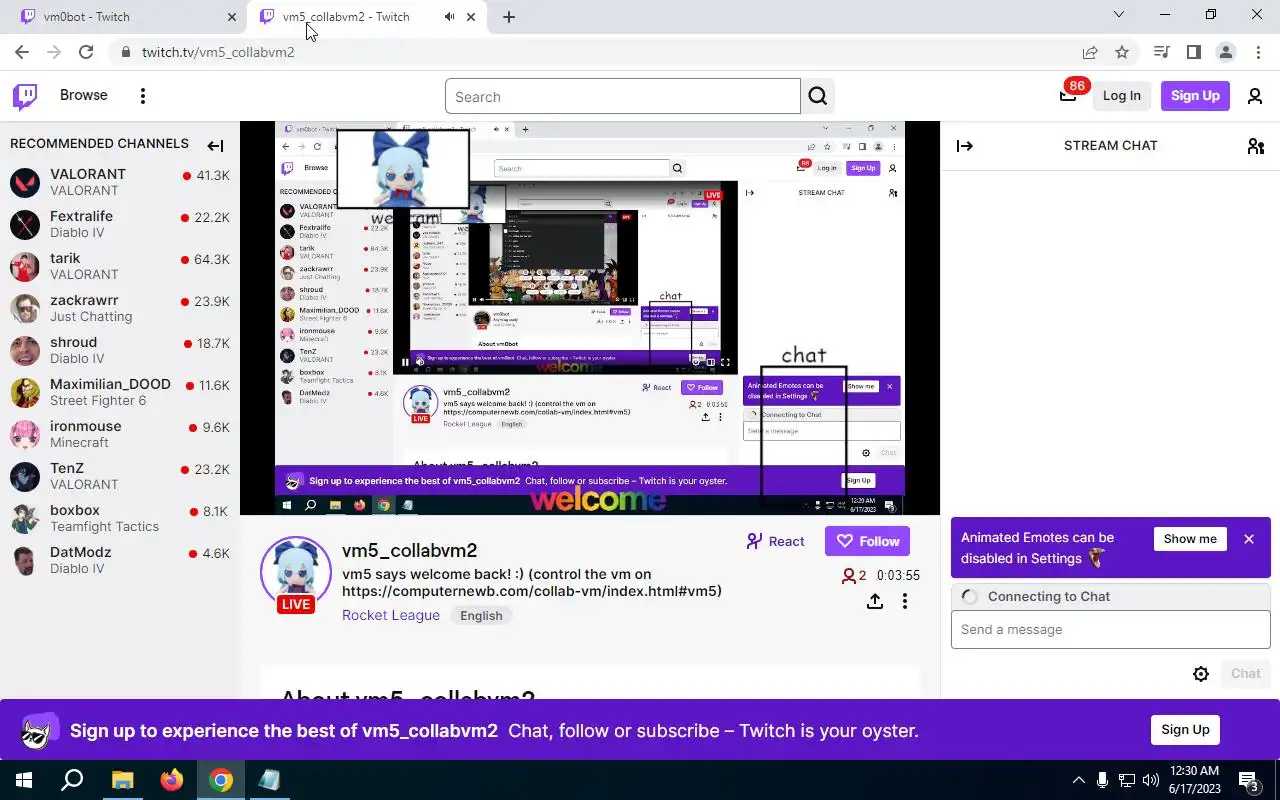This screenshot has width=1280, height=800.
Task: Open boxbox Teamfight Tactics channel
Action: [120, 518]
